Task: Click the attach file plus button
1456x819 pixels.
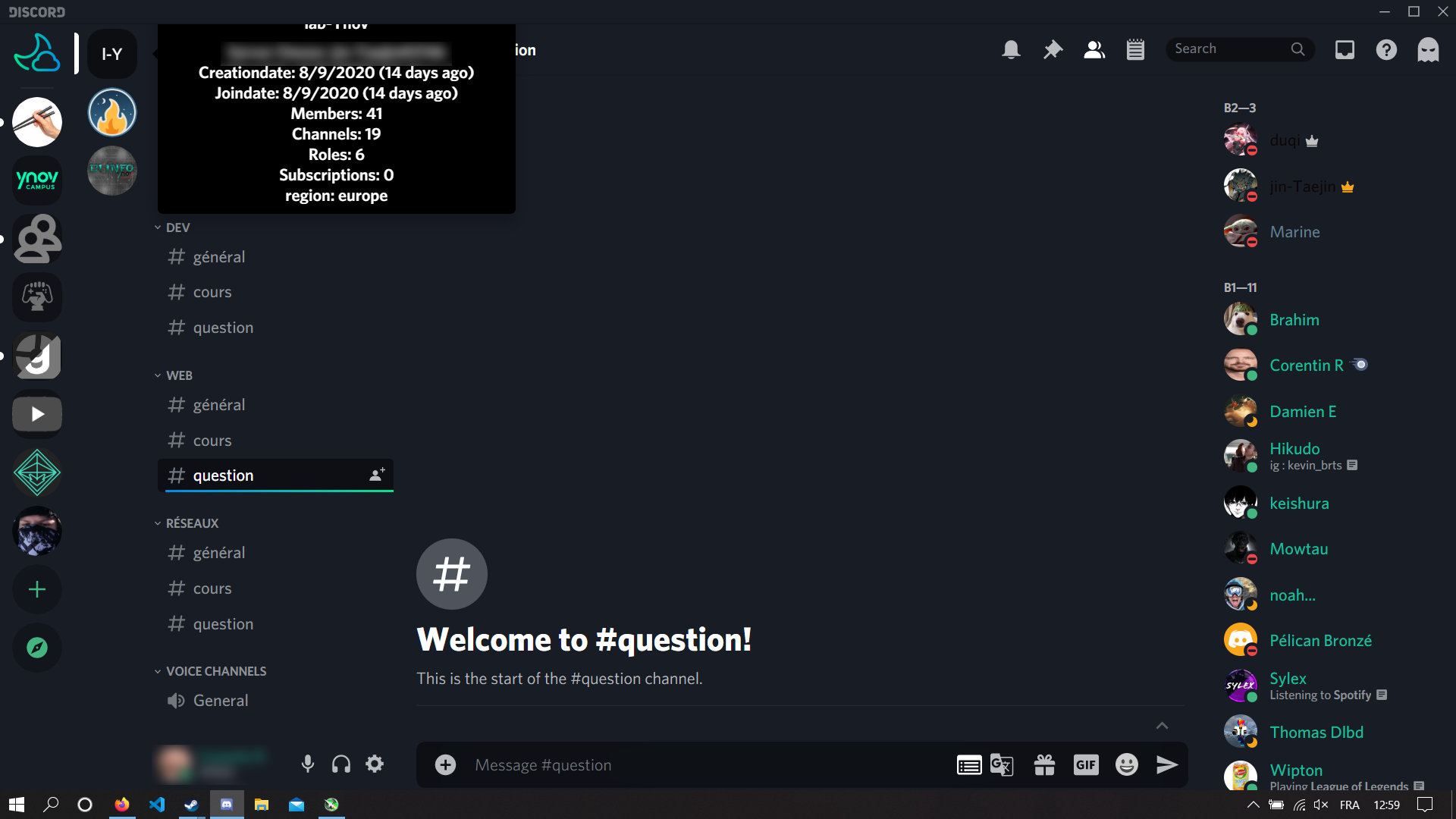Action: [x=445, y=765]
